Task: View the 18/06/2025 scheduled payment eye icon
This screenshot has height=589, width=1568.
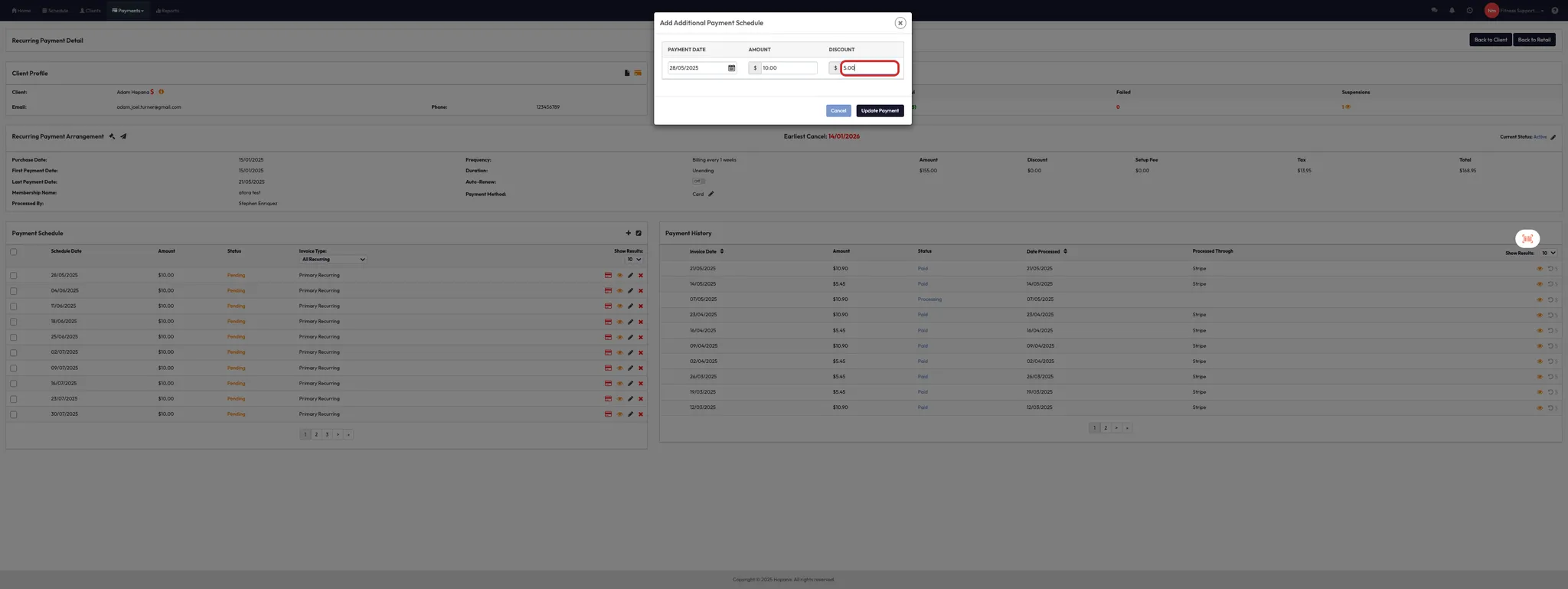Action: tap(619, 322)
